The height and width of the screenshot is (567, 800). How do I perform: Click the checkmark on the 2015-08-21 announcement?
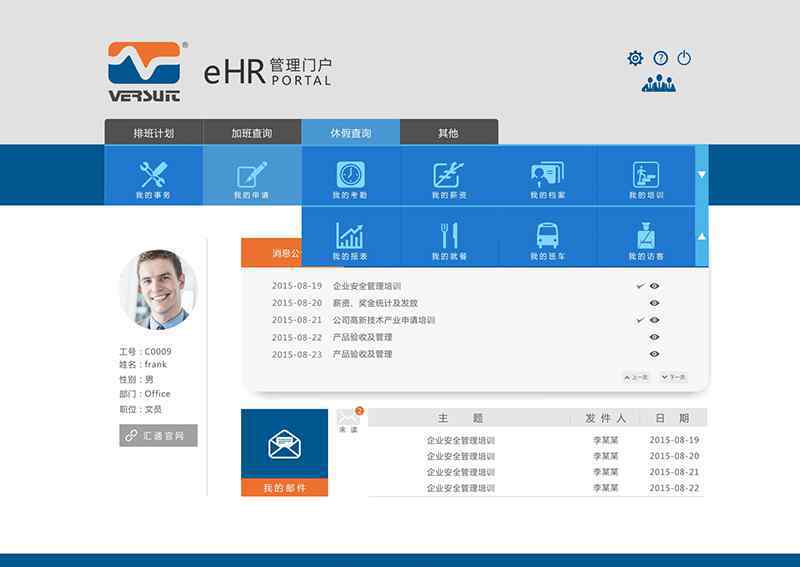[x=640, y=321]
